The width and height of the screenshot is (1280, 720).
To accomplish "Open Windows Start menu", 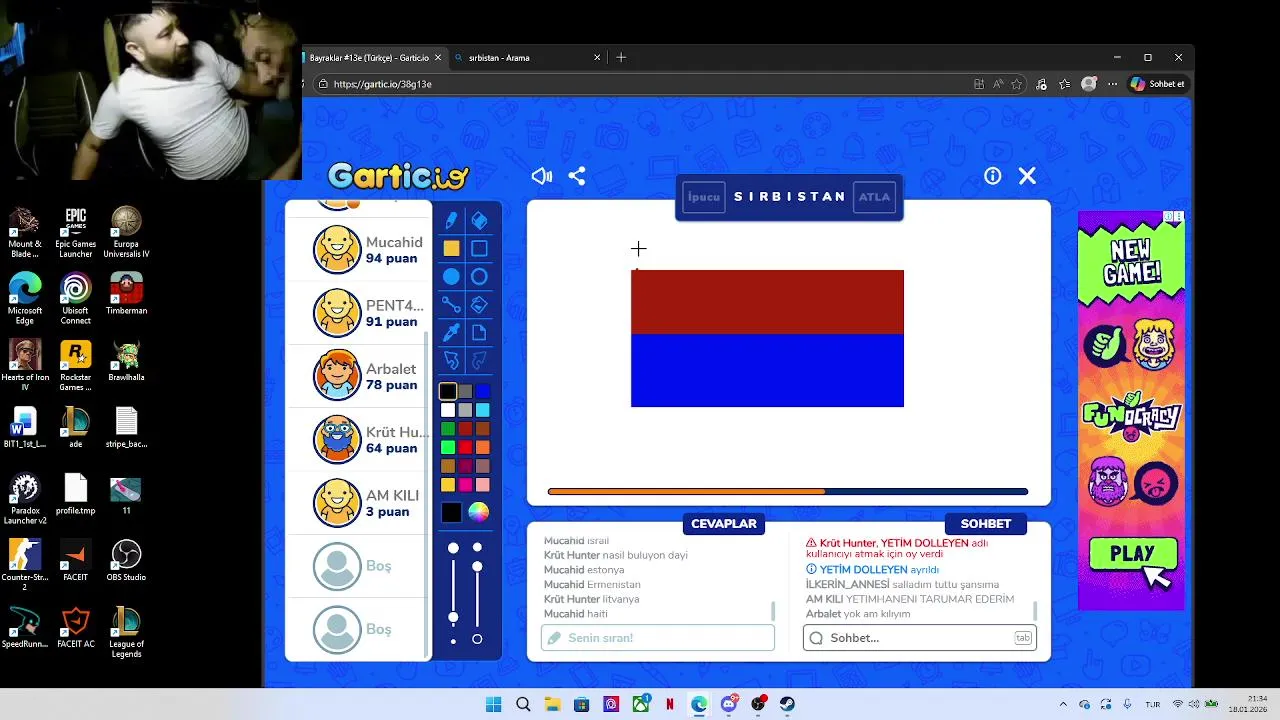I will [x=493, y=704].
